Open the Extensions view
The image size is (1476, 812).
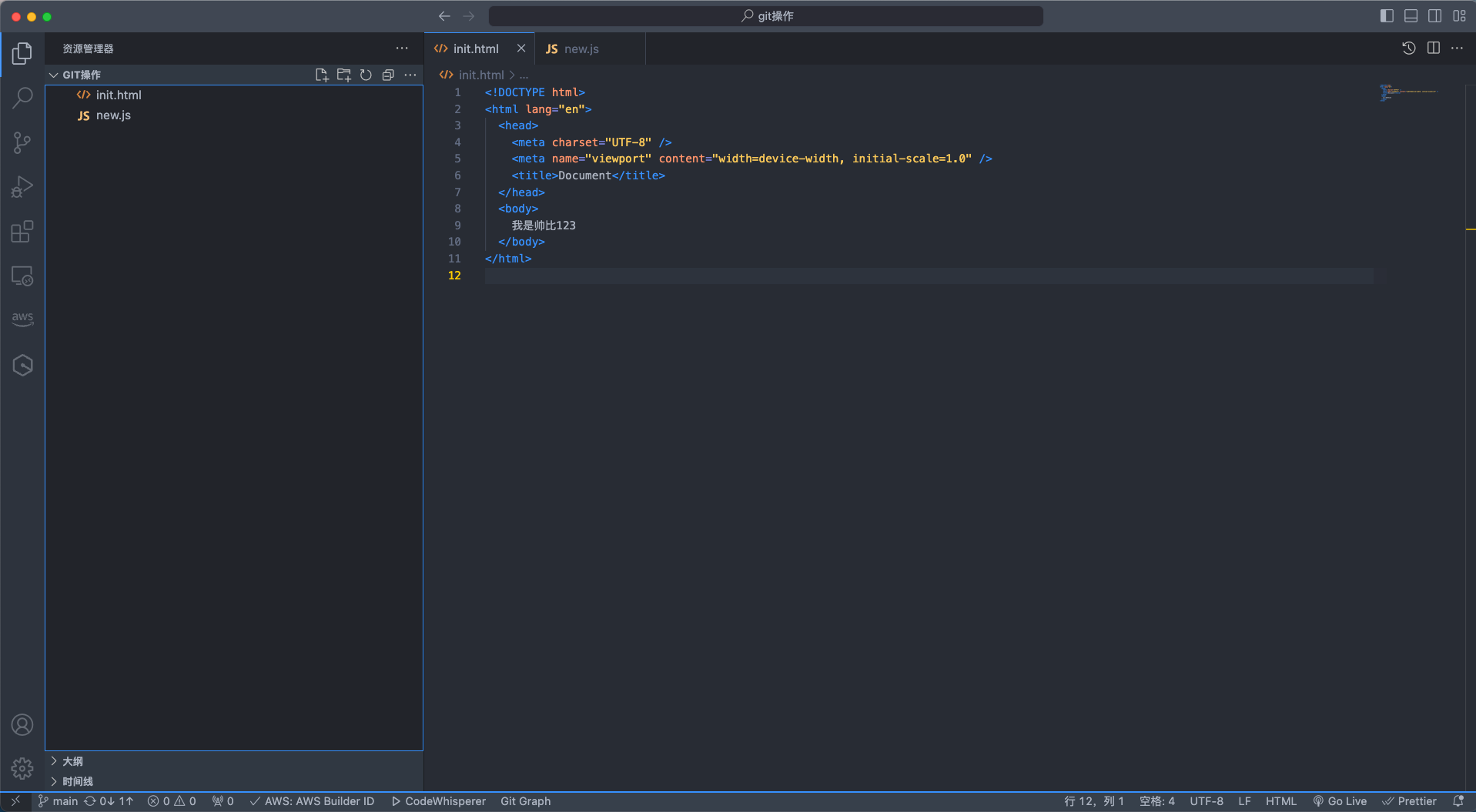pos(22,232)
